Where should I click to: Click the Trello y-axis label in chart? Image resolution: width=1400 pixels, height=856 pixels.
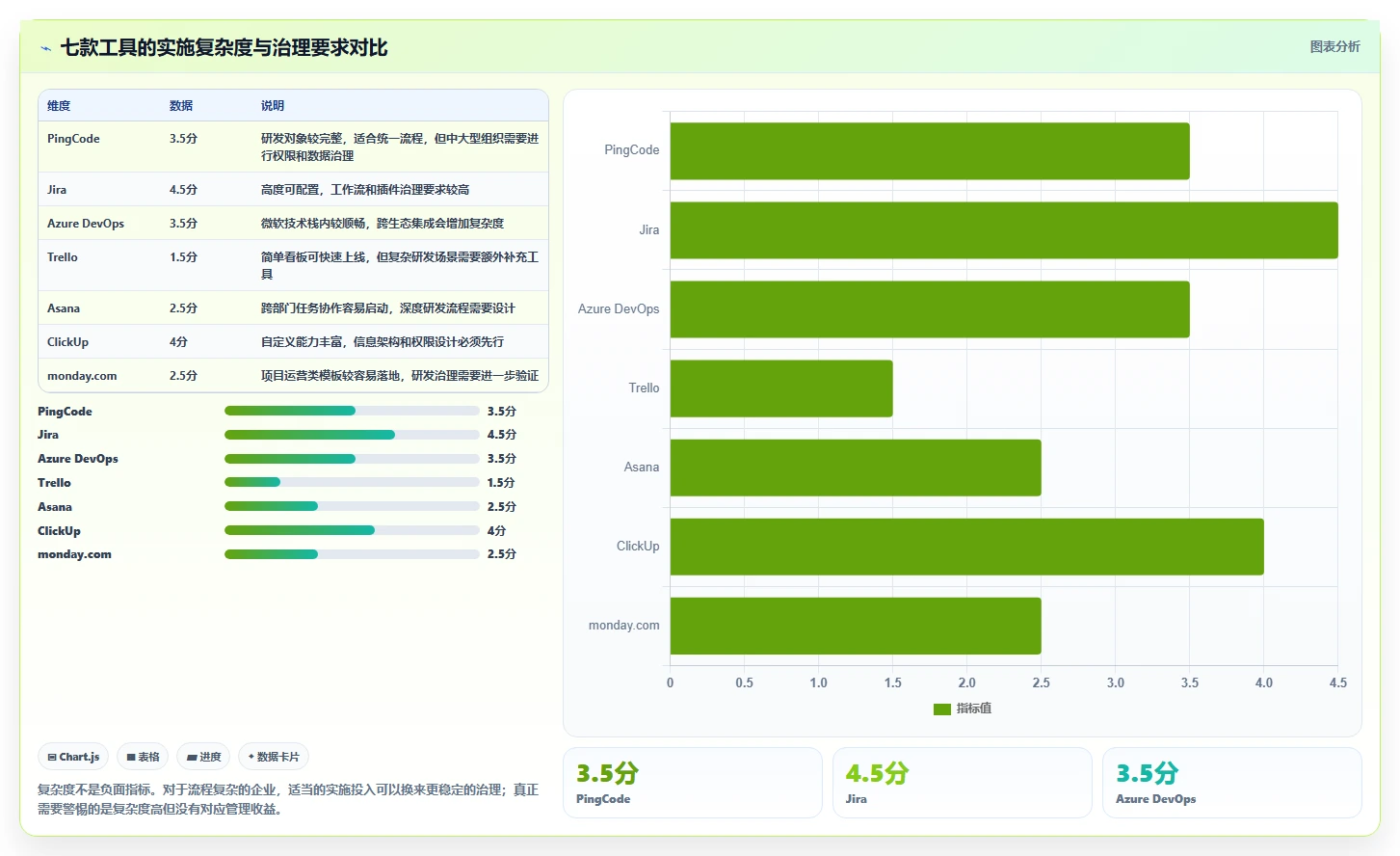pyautogui.click(x=644, y=388)
